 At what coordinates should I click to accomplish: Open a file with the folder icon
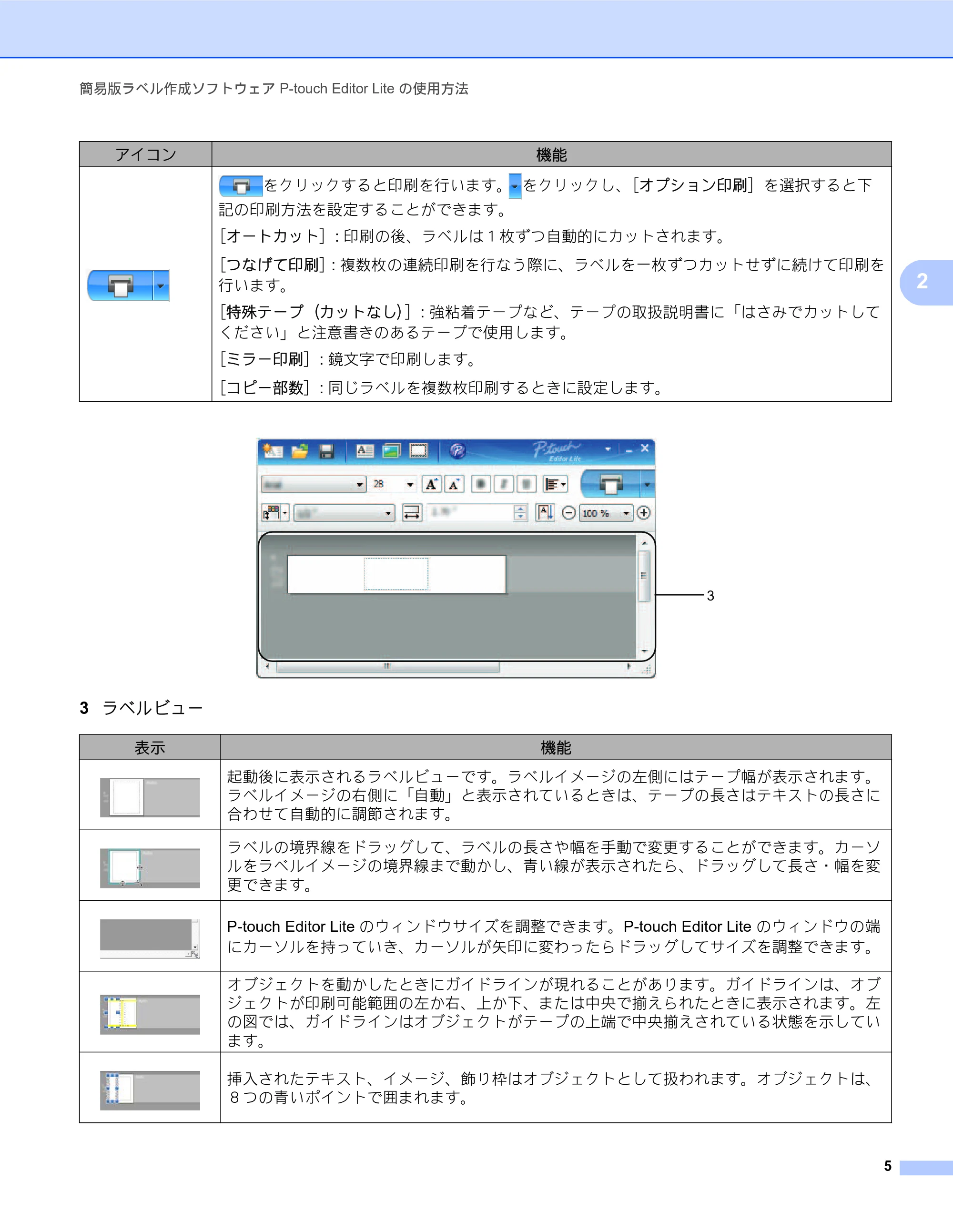click(300, 451)
